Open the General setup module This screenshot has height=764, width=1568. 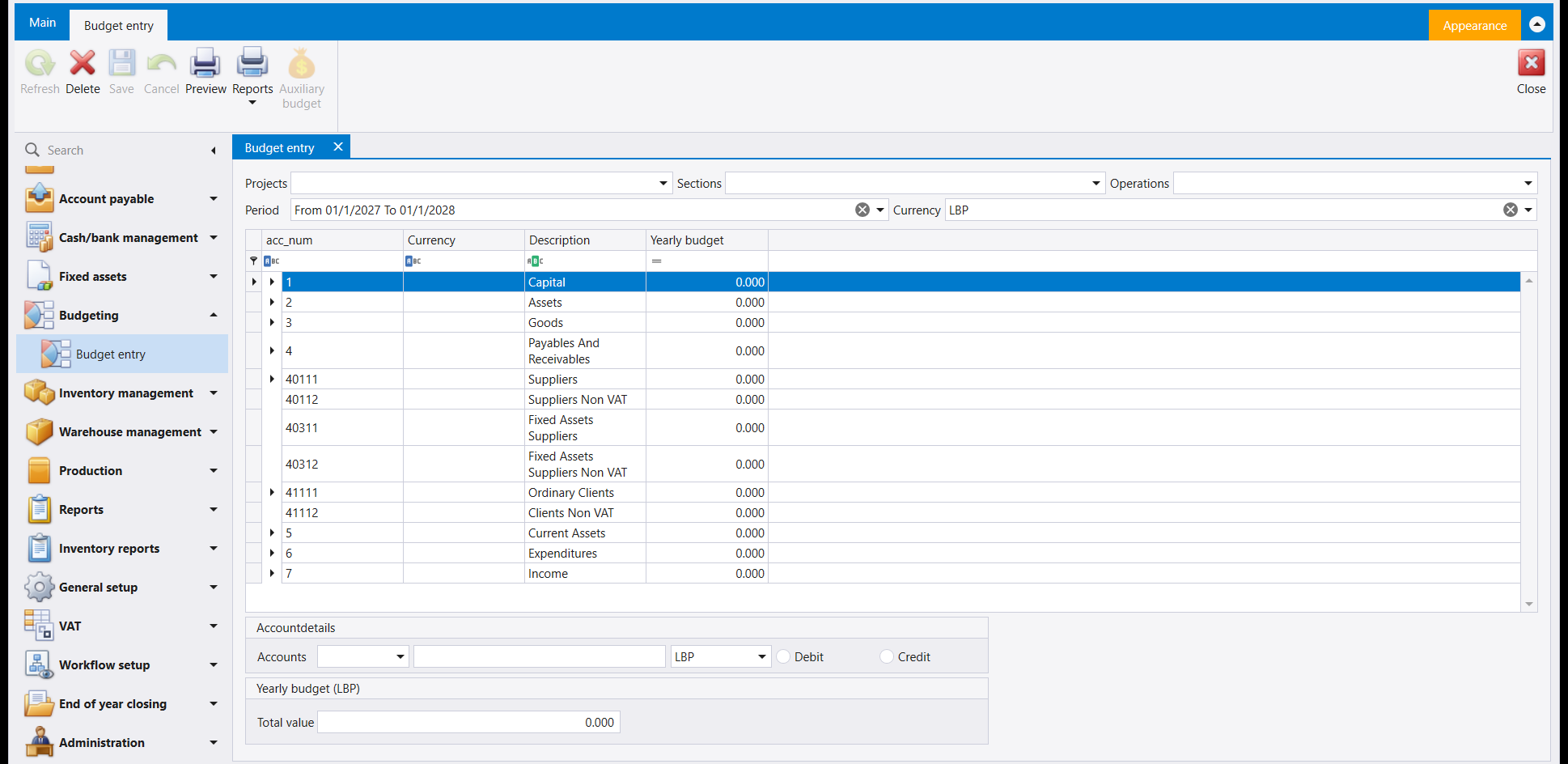(x=121, y=588)
